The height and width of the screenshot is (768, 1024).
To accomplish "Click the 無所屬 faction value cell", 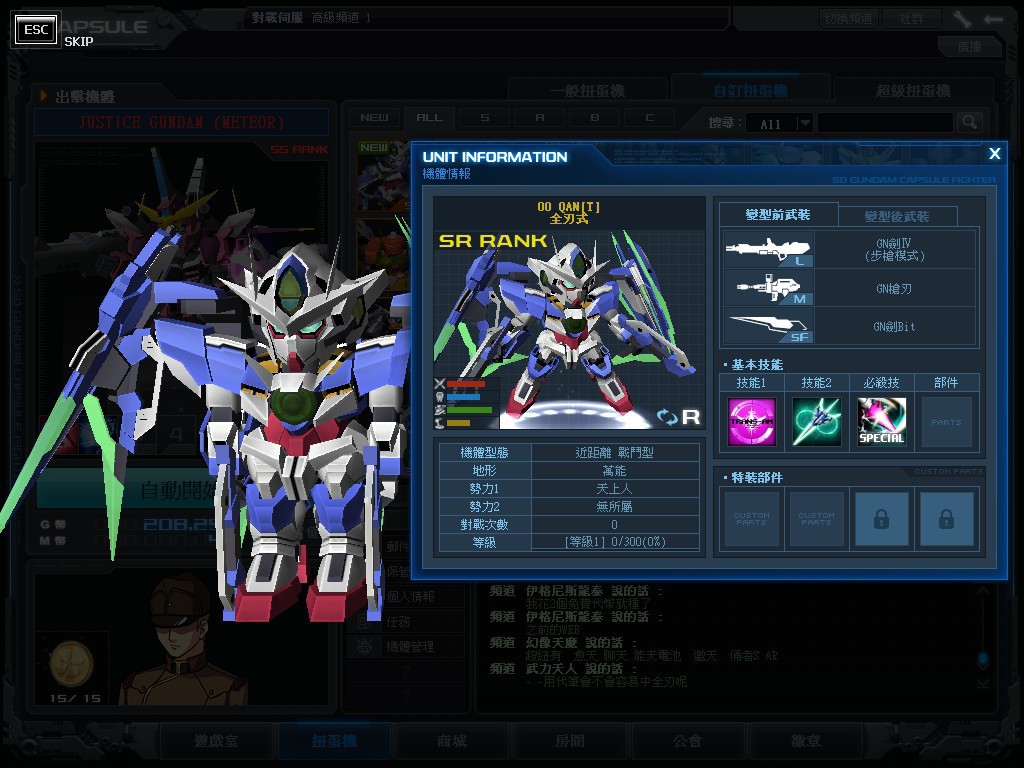I will coord(614,506).
